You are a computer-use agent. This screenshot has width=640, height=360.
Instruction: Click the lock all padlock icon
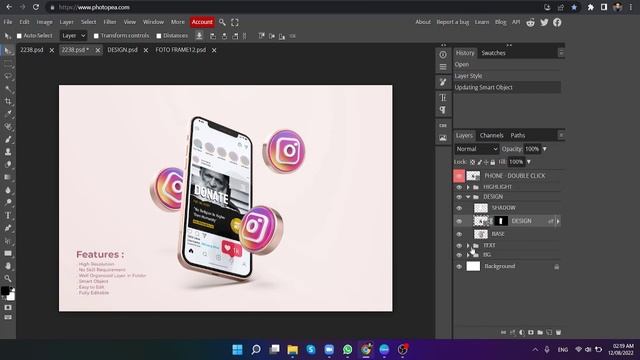pyautogui.click(x=493, y=162)
